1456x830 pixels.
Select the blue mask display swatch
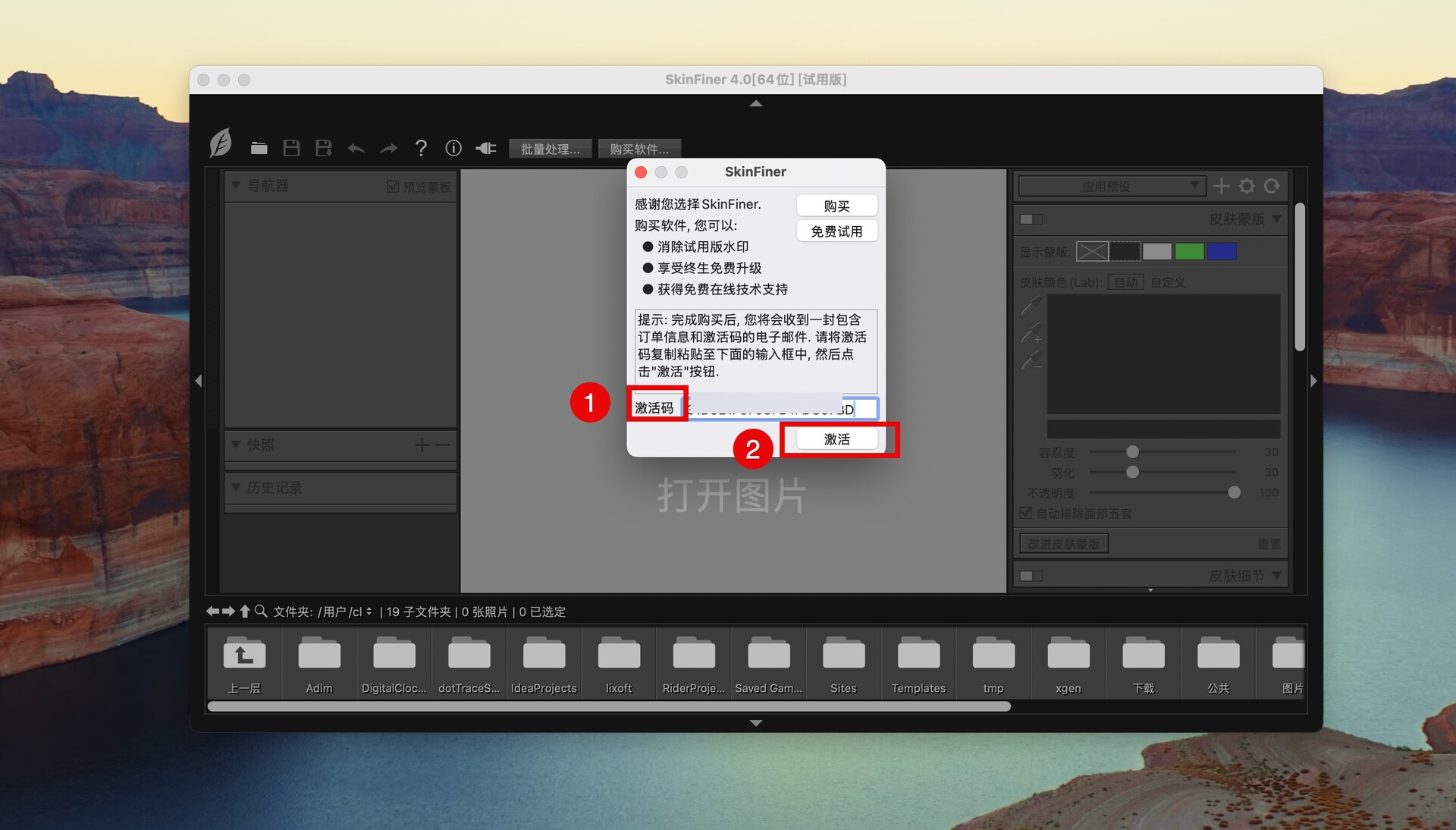[1222, 251]
